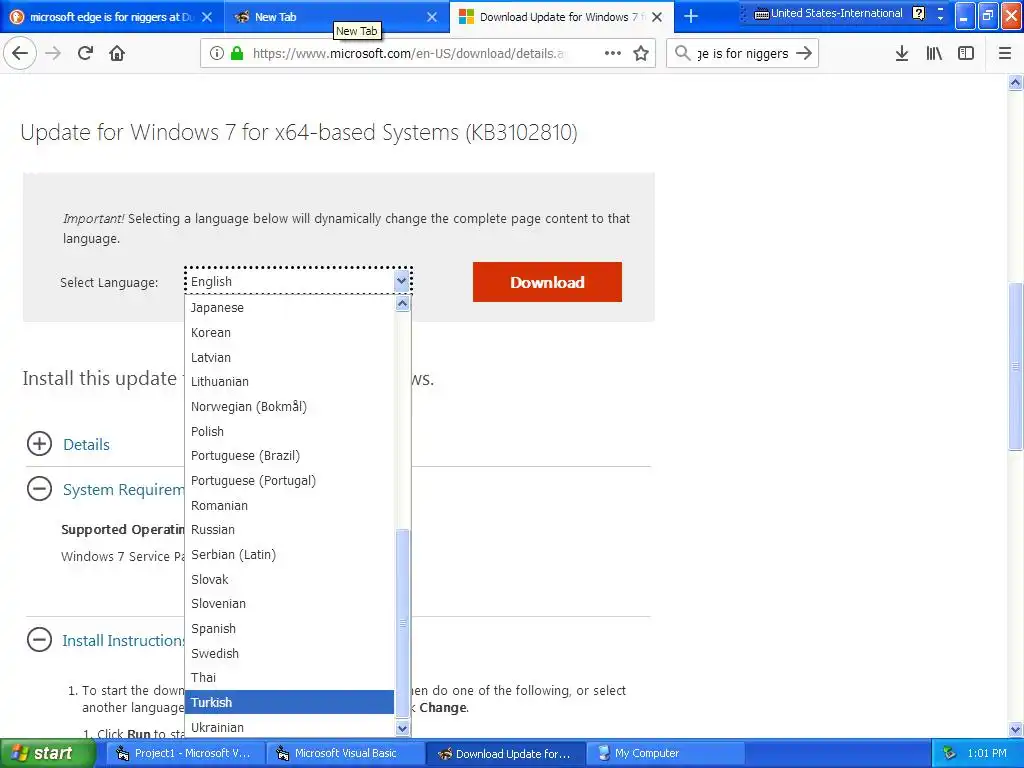
Task: Switch to the first DuckDuckGo search tab
Action: [112, 16]
